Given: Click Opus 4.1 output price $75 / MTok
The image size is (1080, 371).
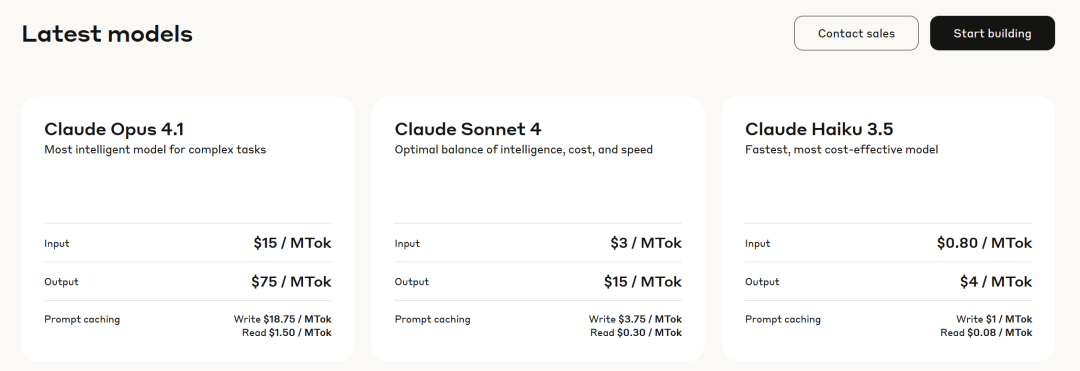Looking at the screenshot, I should (x=291, y=282).
